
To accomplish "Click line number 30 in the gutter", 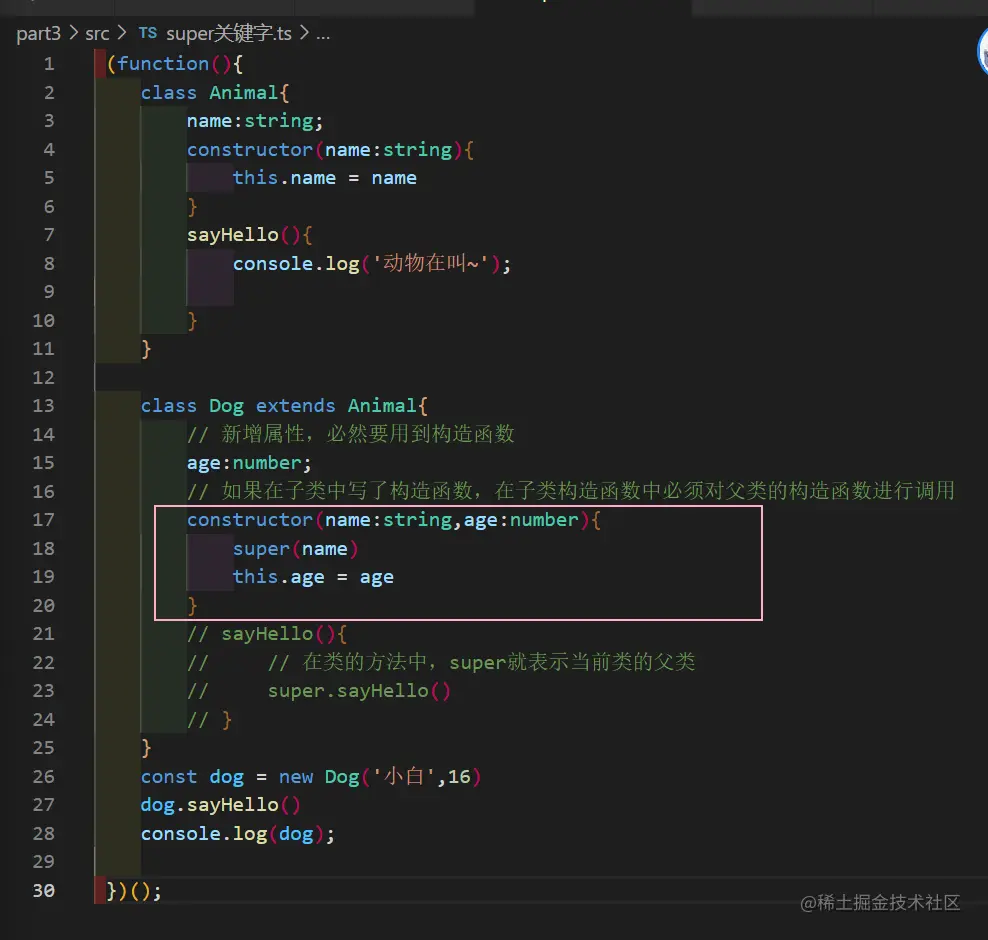I will click(43, 890).
